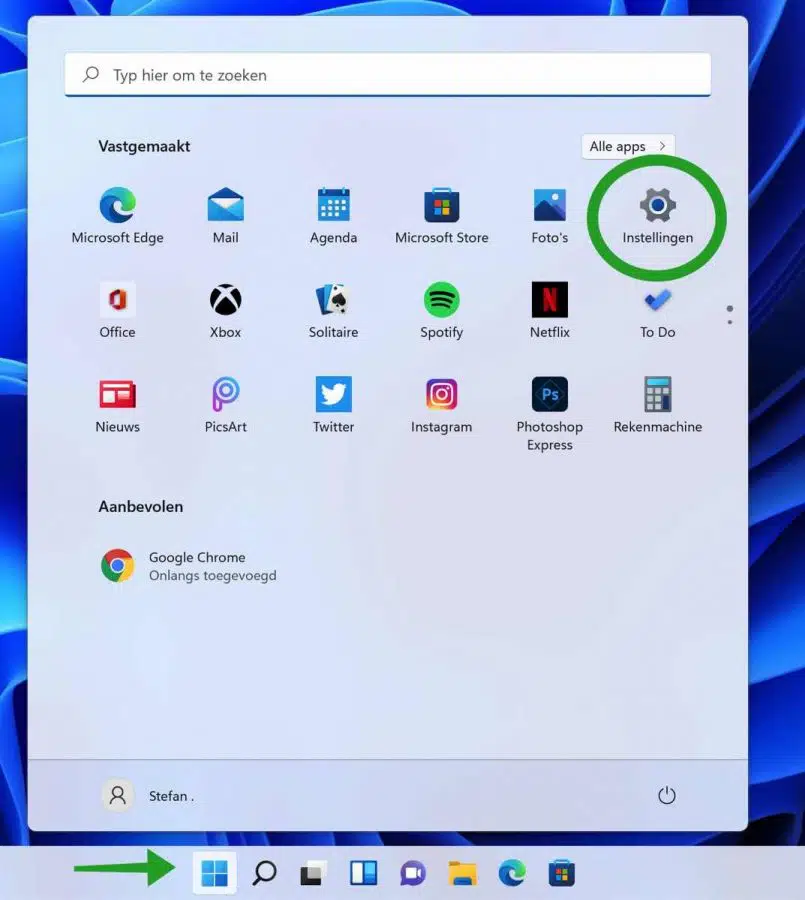Open the Rekenmachine calculator
805x900 pixels.
tap(657, 405)
